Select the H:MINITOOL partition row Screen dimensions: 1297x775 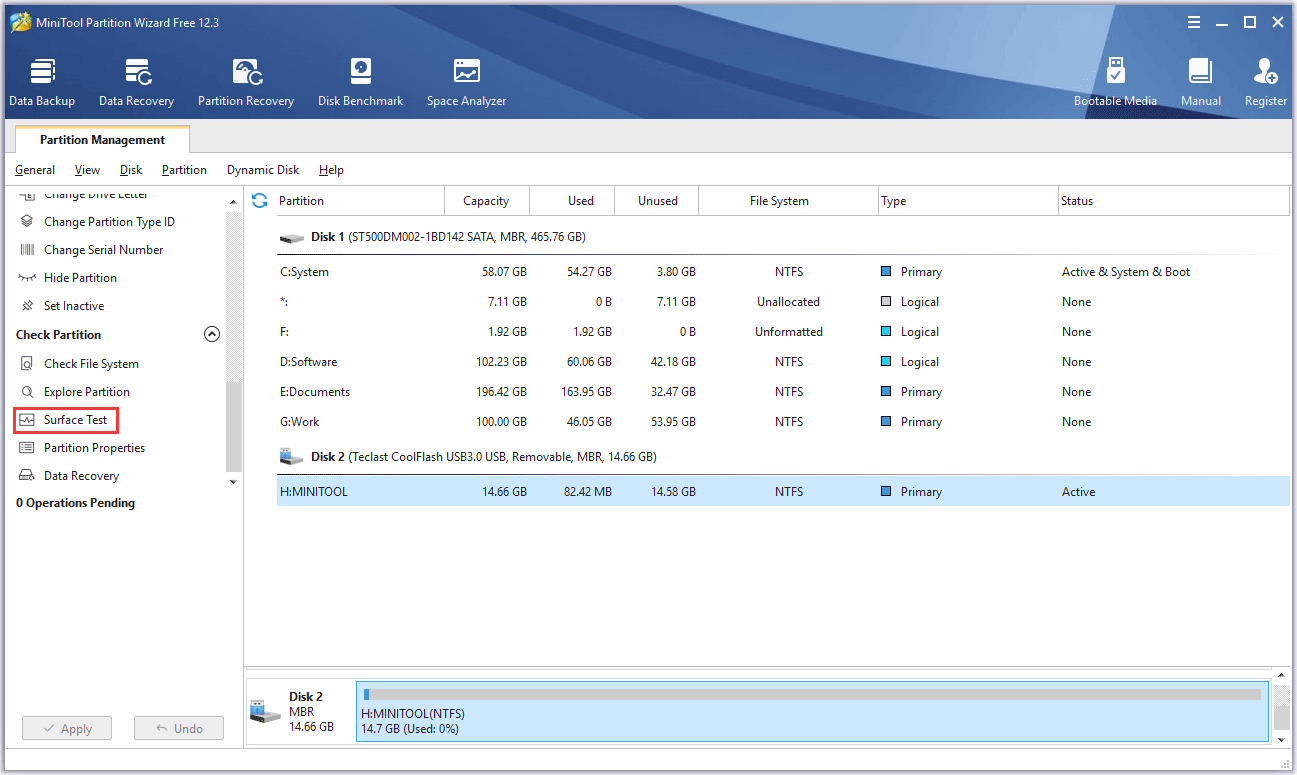pyautogui.click(x=783, y=491)
